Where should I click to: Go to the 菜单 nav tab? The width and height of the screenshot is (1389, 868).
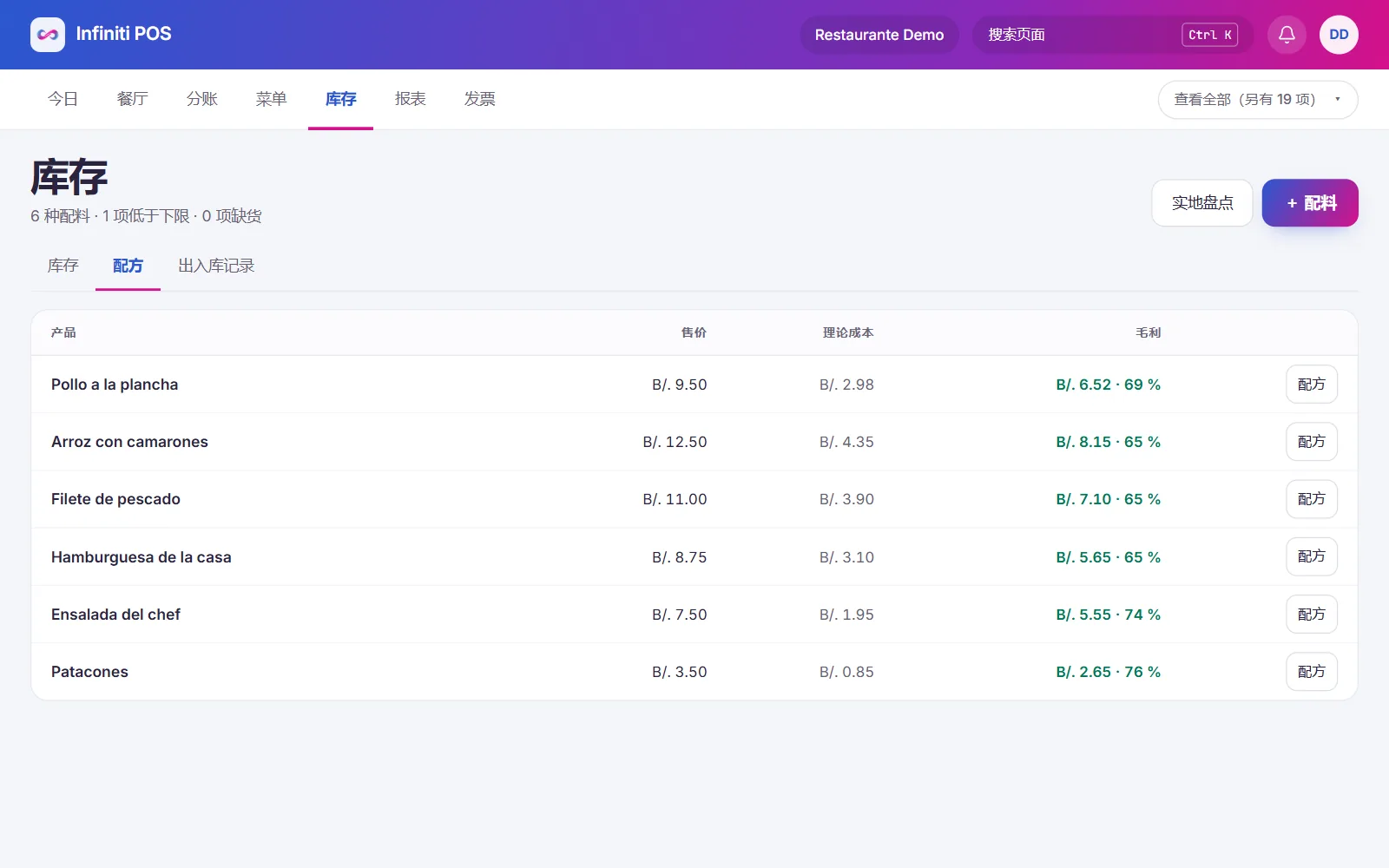click(271, 99)
